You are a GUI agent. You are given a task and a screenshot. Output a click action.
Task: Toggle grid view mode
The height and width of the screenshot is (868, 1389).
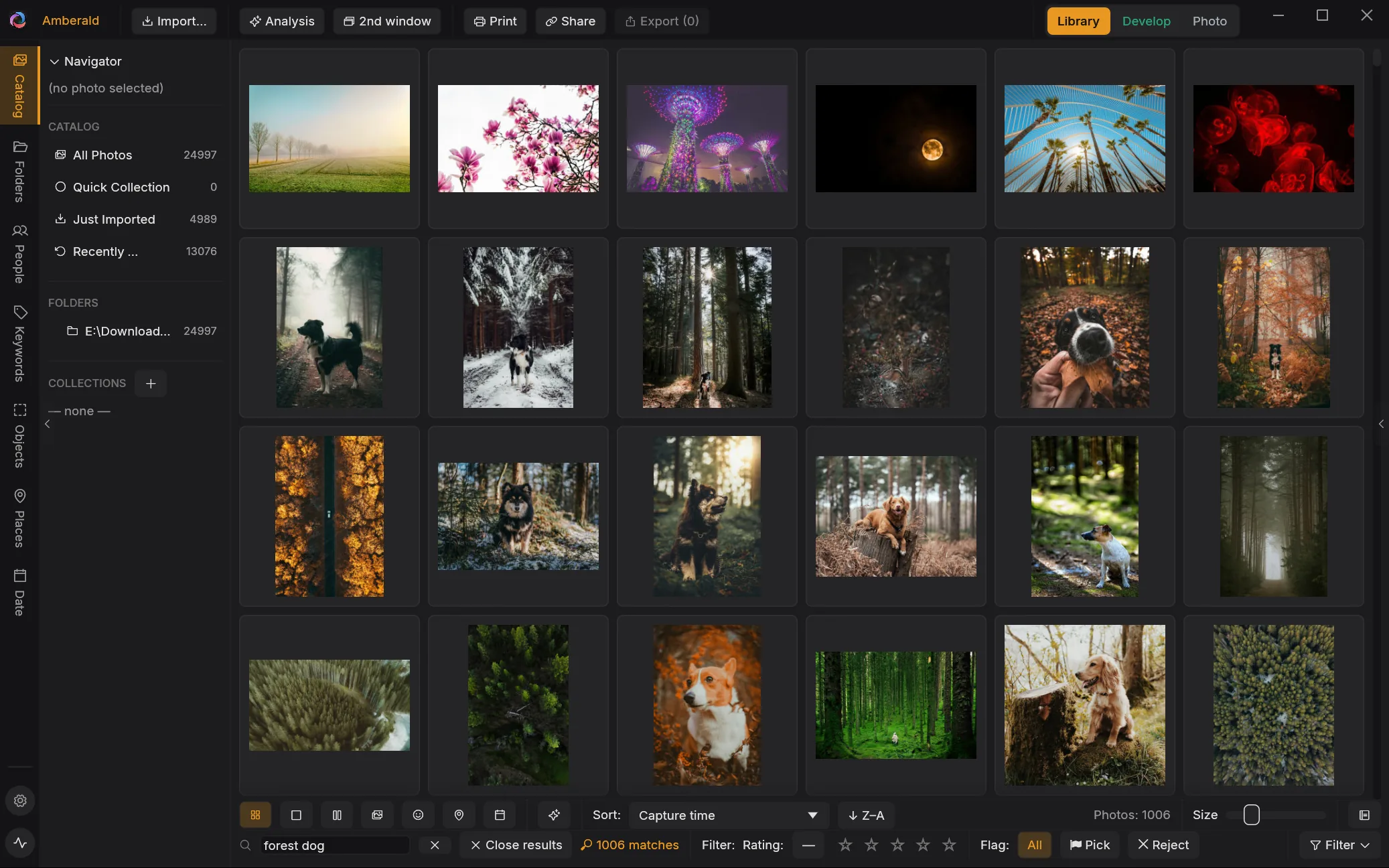click(255, 815)
